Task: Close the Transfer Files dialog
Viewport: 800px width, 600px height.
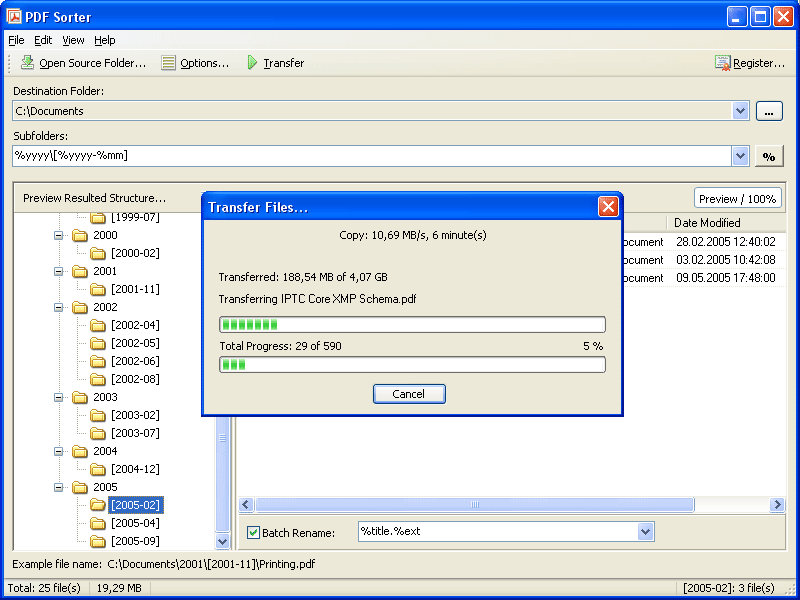Action: pos(607,207)
